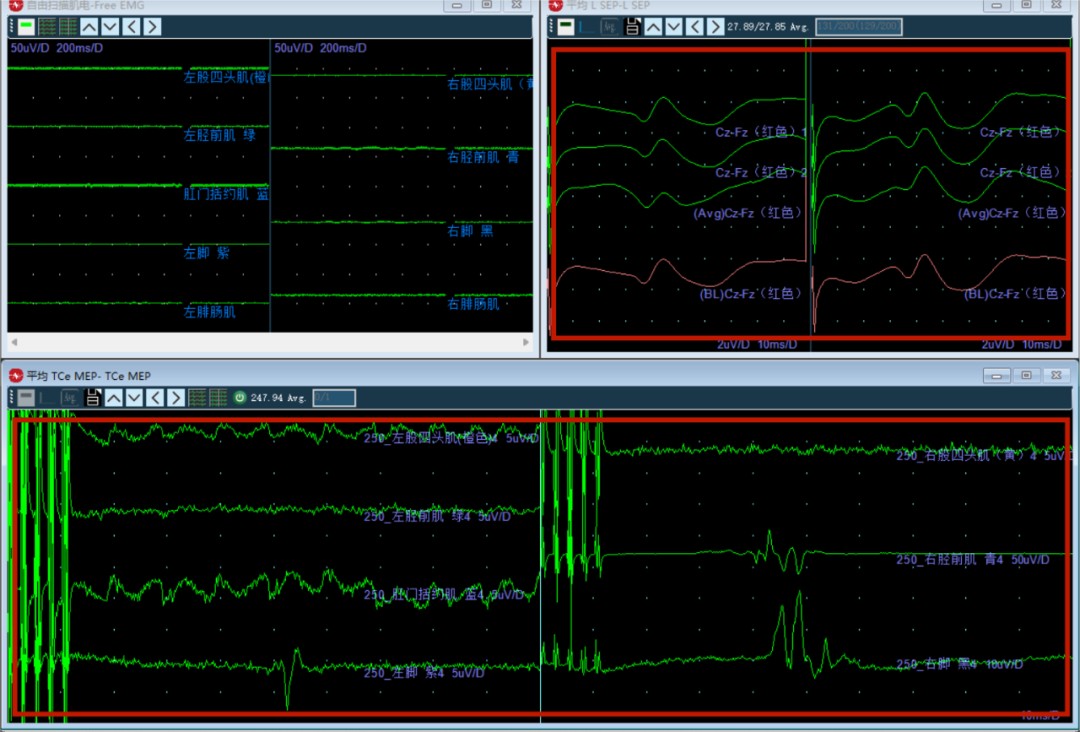Click the second waveform grid icon in Free EMG toolbar
This screenshot has width=1080, height=732.
coord(67,27)
